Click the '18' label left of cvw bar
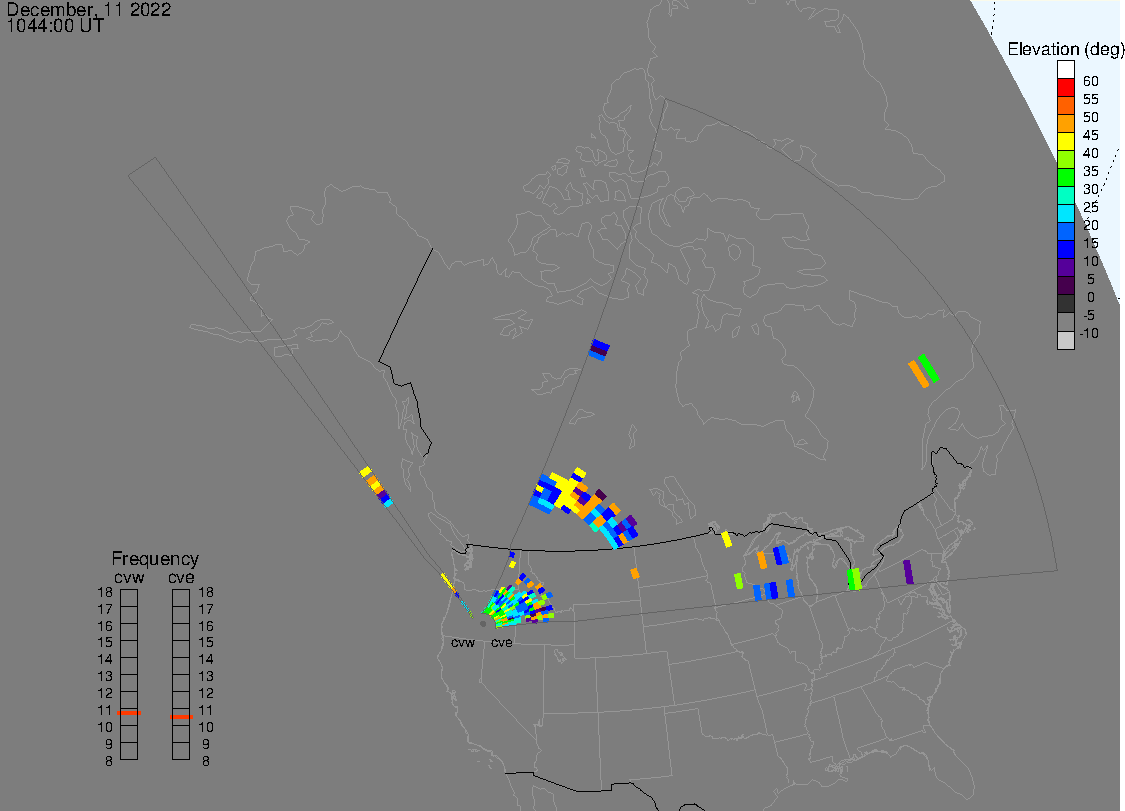Viewport: 1125px width, 811px height. (x=105, y=592)
